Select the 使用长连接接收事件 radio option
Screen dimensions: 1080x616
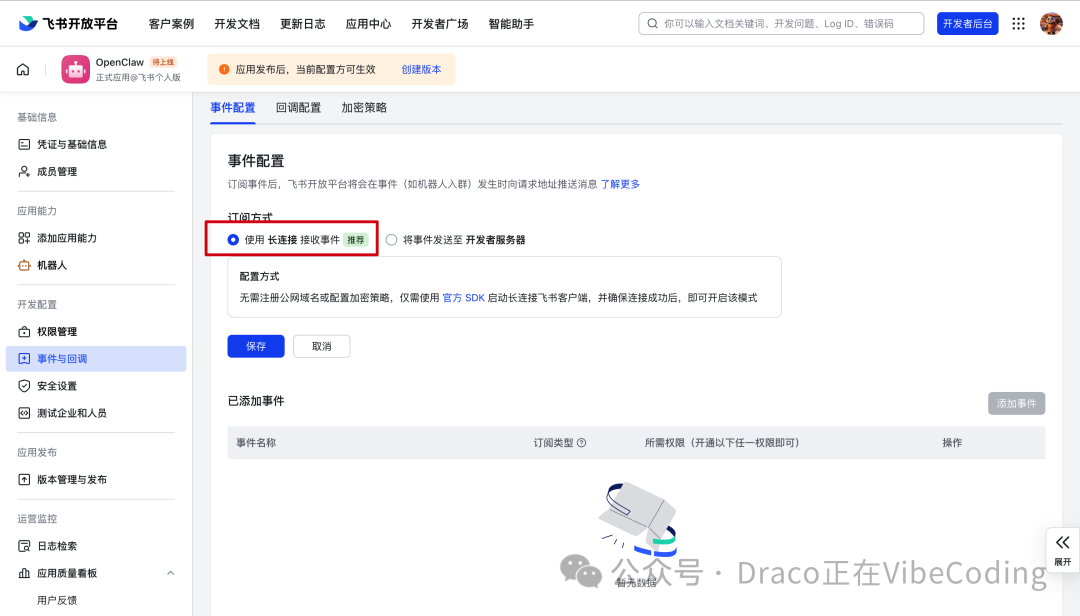[230, 240]
